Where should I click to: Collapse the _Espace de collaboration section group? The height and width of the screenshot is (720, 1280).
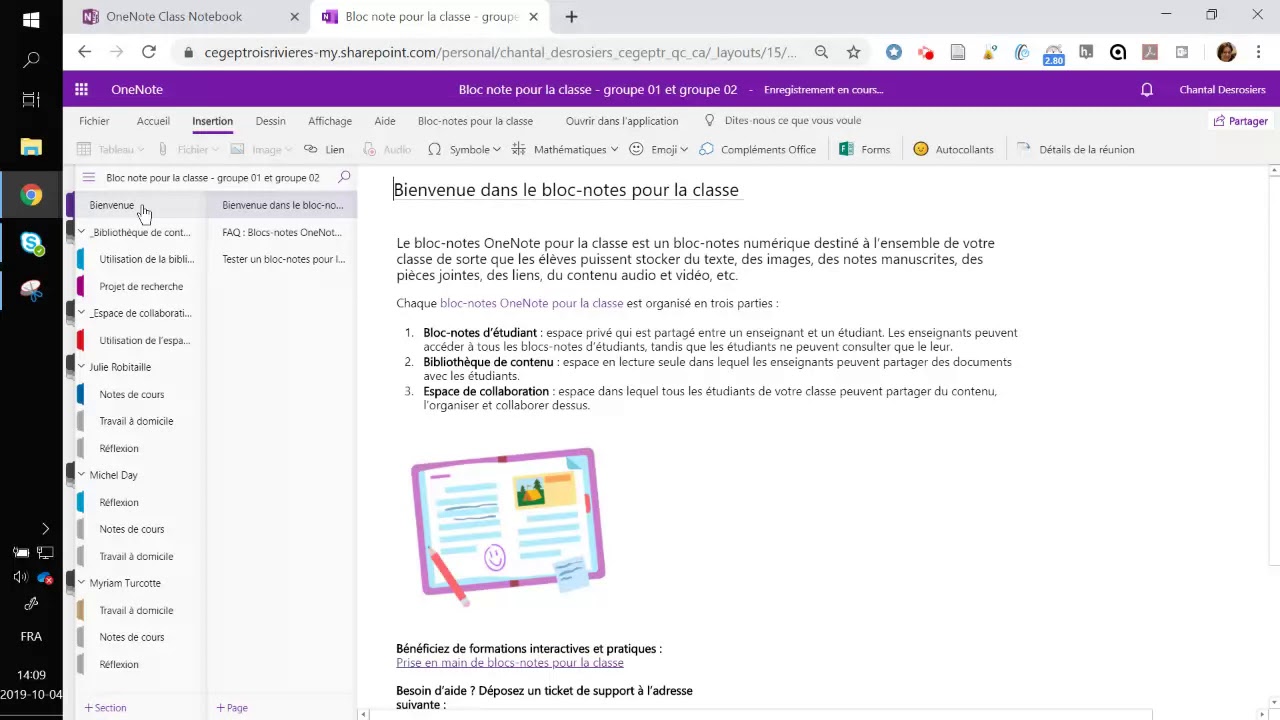[x=82, y=313]
